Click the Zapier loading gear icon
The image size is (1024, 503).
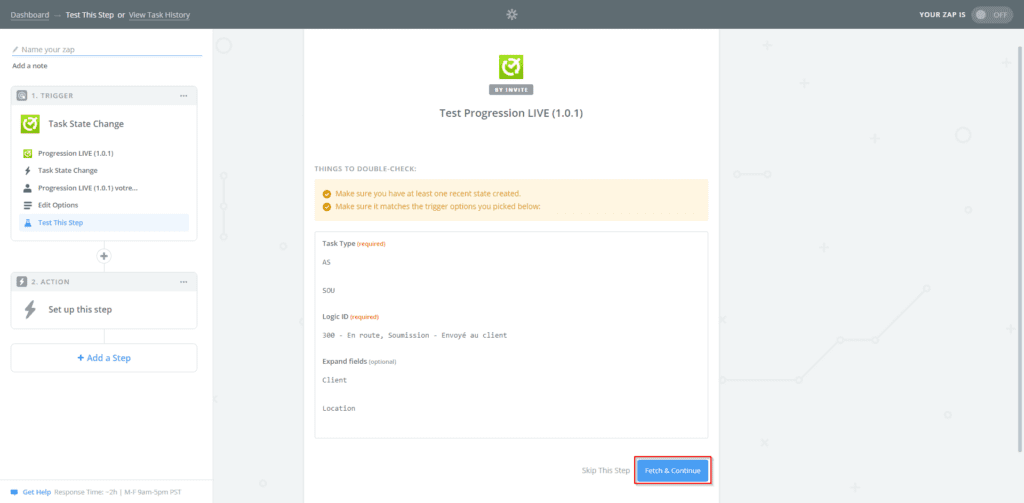[512, 14]
